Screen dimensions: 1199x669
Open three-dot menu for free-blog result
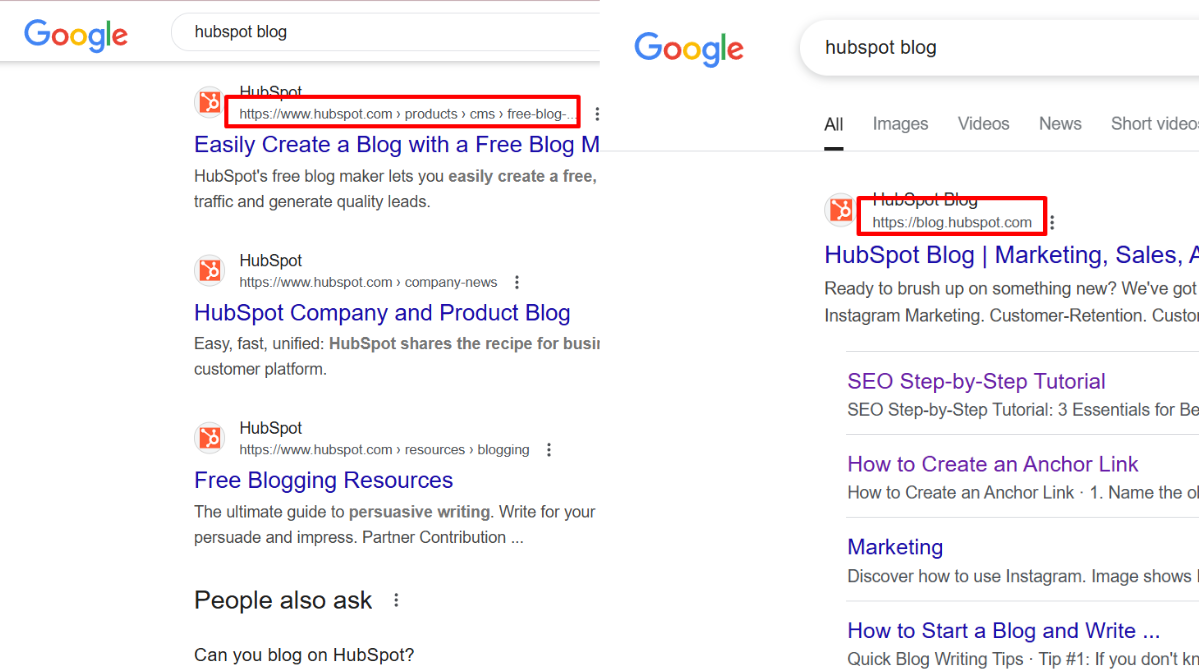tap(597, 114)
